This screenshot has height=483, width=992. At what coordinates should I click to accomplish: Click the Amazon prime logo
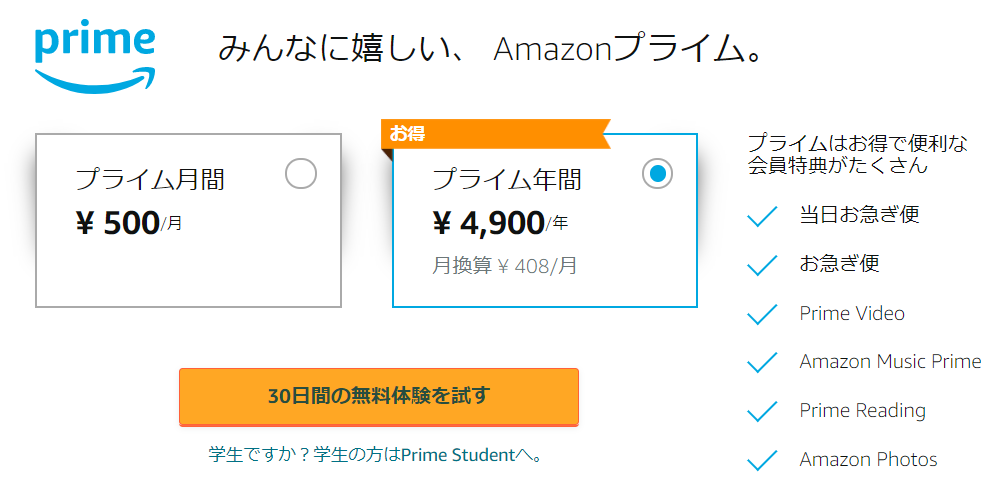tap(95, 56)
